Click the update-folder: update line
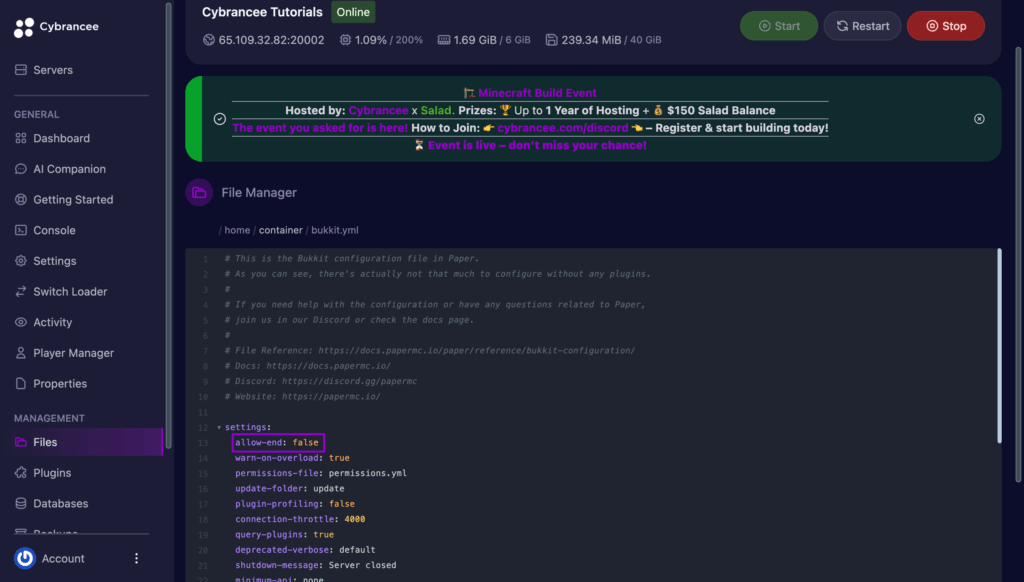 point(289,489)
